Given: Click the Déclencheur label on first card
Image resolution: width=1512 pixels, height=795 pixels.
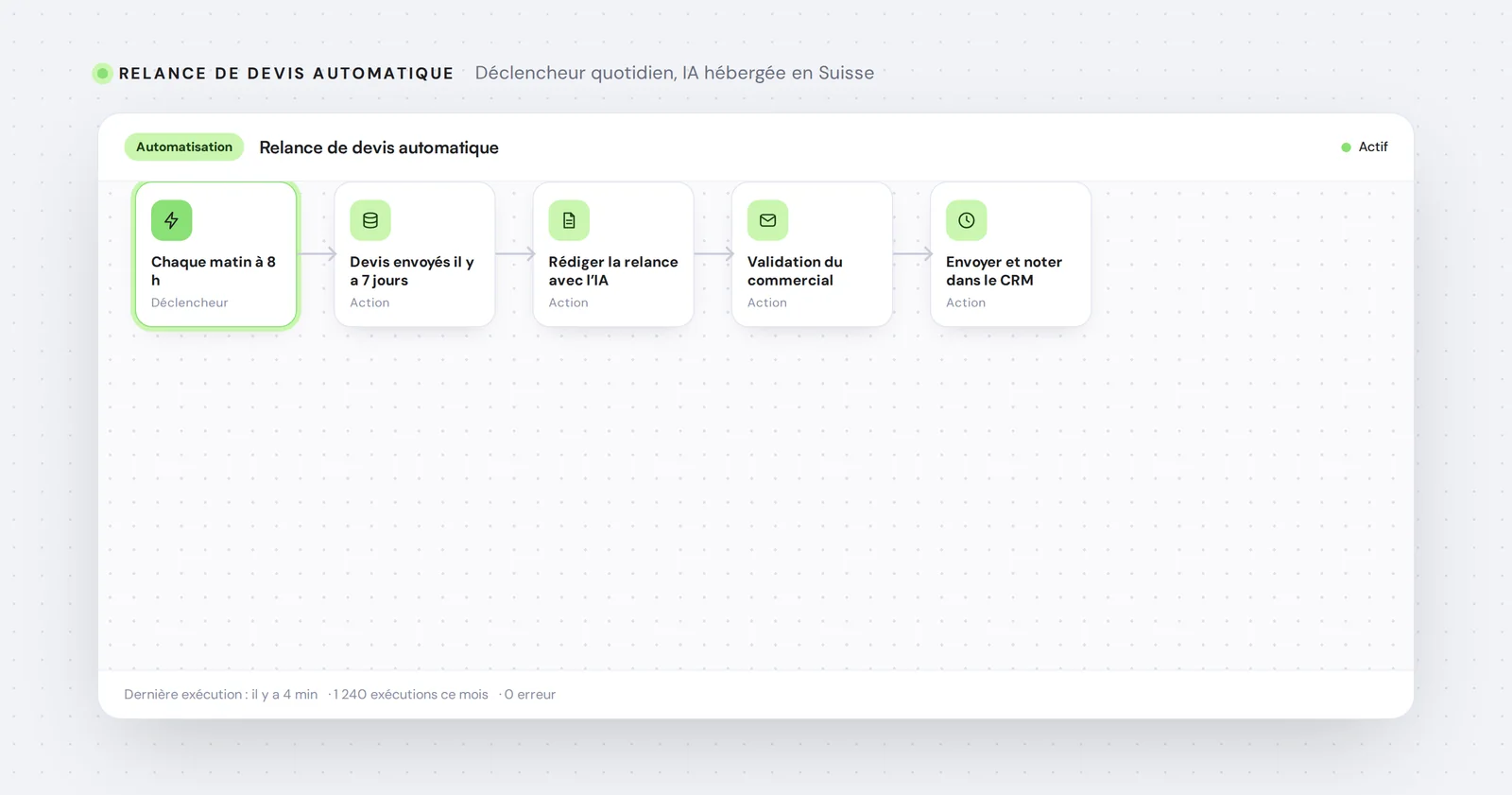Looking at the screenshot, I should [x=190, y=302].
